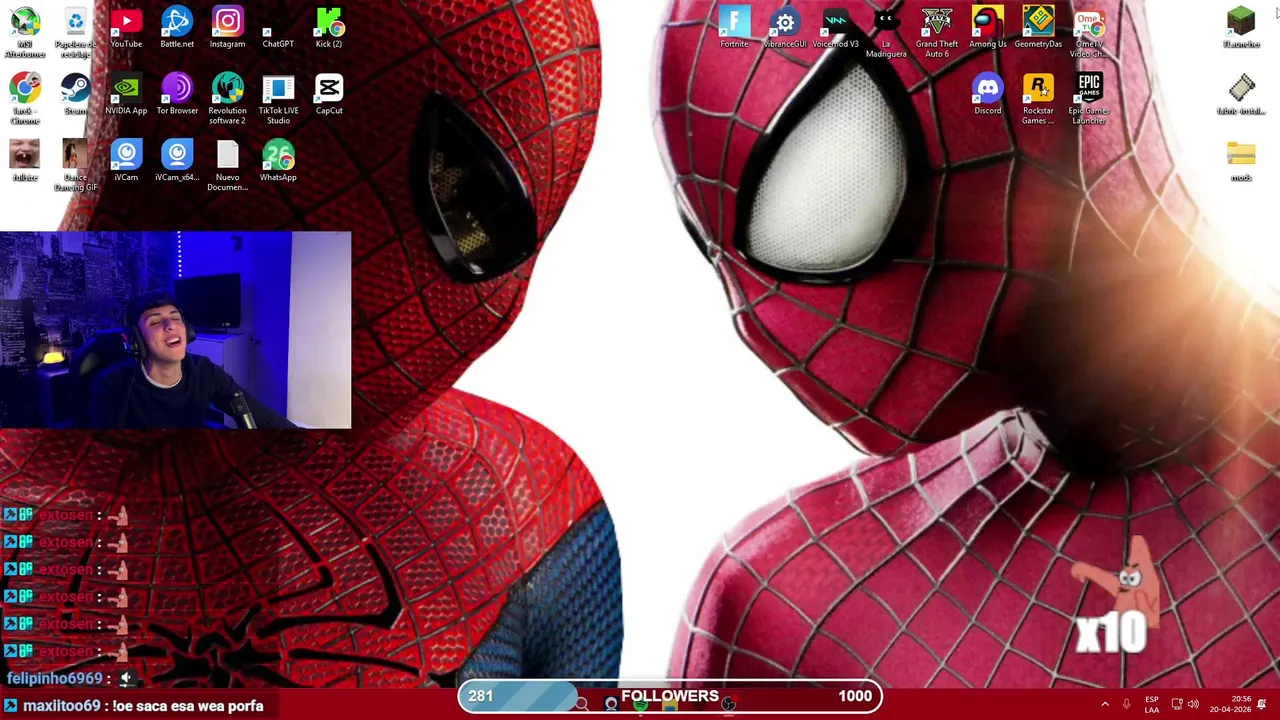
Task: Select the Fortnite desktop shortcut
Action: click(x=734, y=28)
